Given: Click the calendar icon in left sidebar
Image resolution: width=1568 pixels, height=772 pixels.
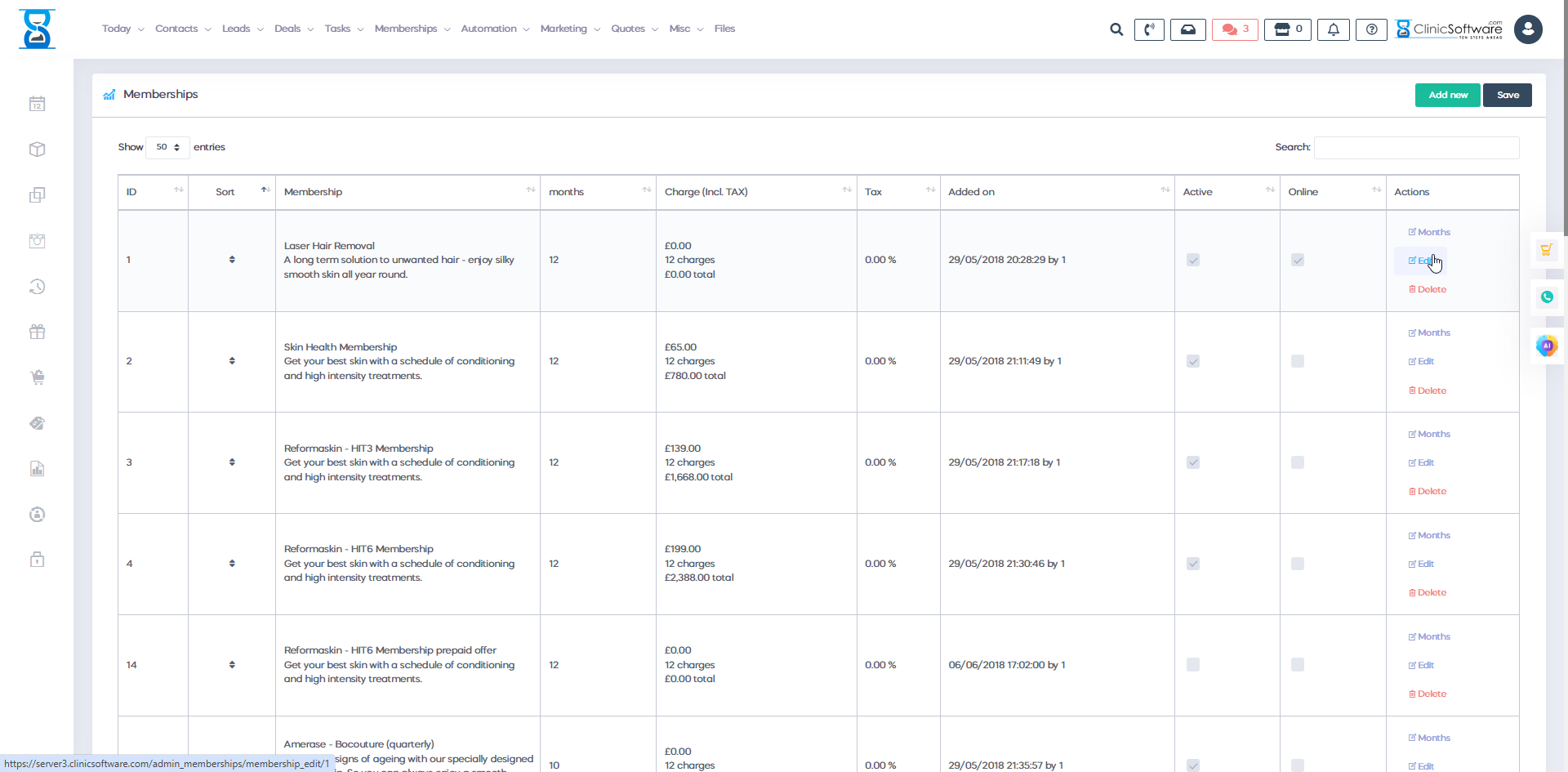Looking at the screenshot, I should pyautogui.click(x=37, y=104).
